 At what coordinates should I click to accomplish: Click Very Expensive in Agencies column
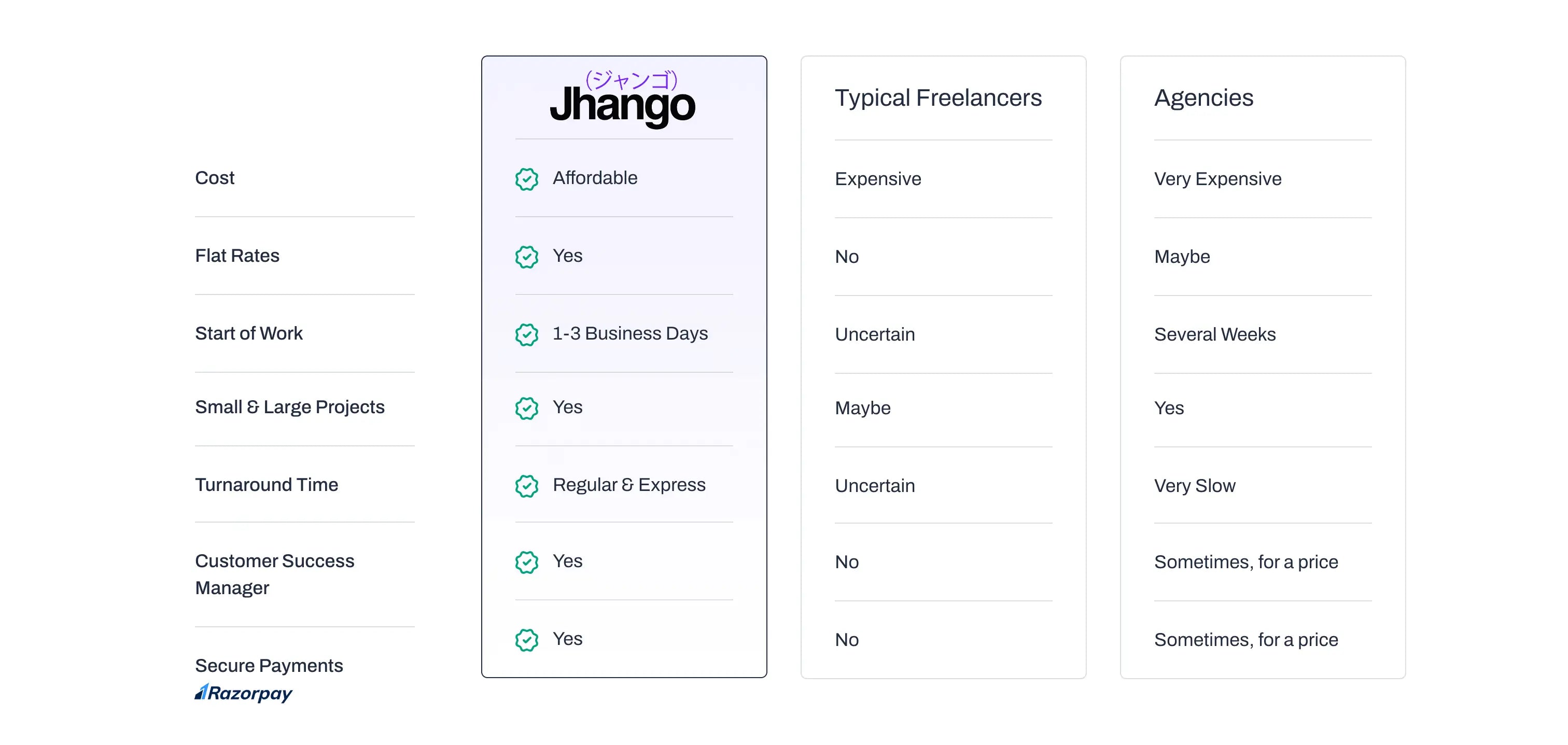pyautogui.click(x=1217, y=179)
